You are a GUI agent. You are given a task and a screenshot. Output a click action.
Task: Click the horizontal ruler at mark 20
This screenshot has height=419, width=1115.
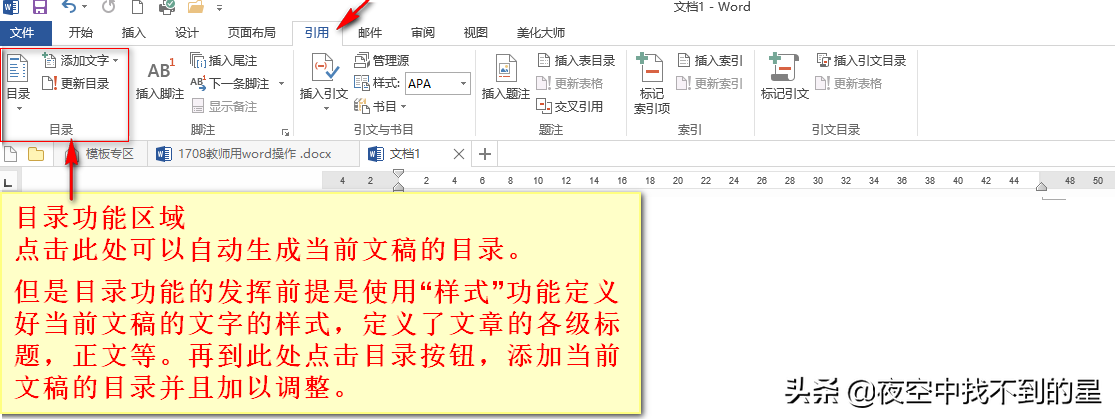(x=678, y=181)
